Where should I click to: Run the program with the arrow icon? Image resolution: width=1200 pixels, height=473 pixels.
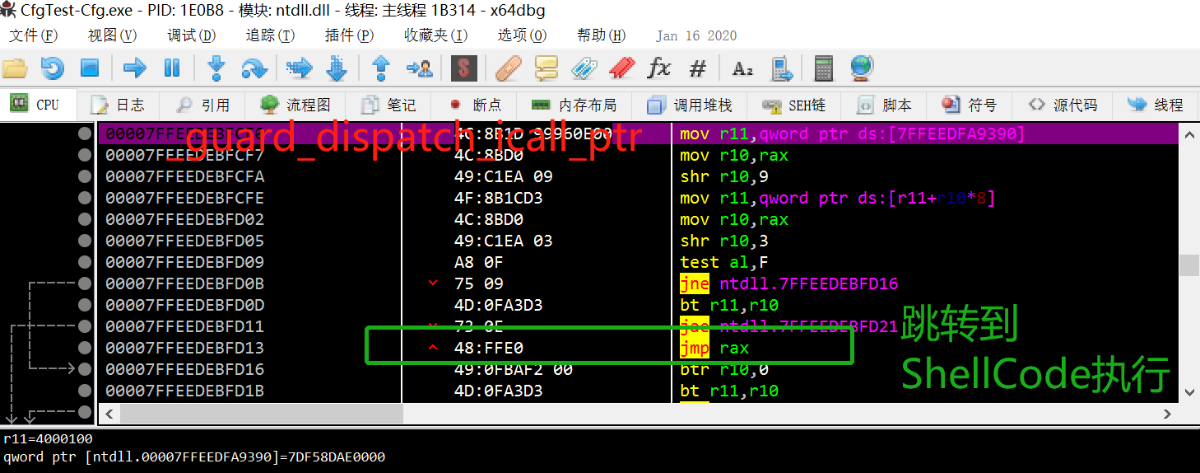134,68
